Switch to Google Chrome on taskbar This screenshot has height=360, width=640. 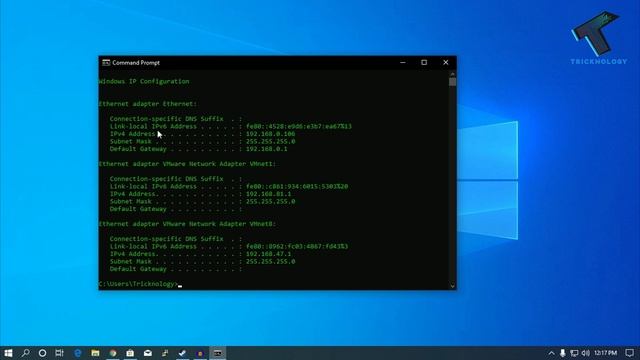[x=113, y=353]
